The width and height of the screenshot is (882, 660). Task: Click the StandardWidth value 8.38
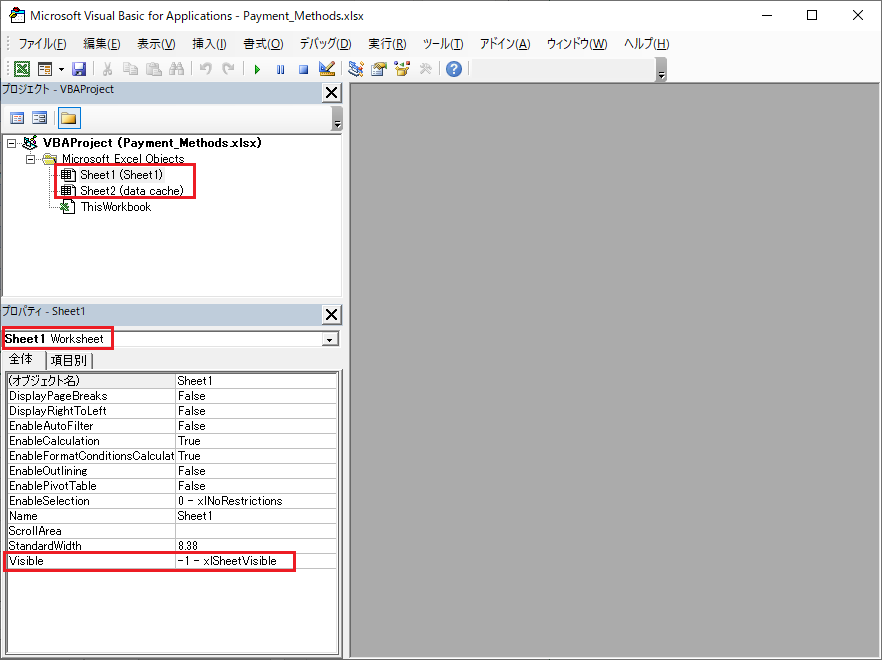[256, 546]
